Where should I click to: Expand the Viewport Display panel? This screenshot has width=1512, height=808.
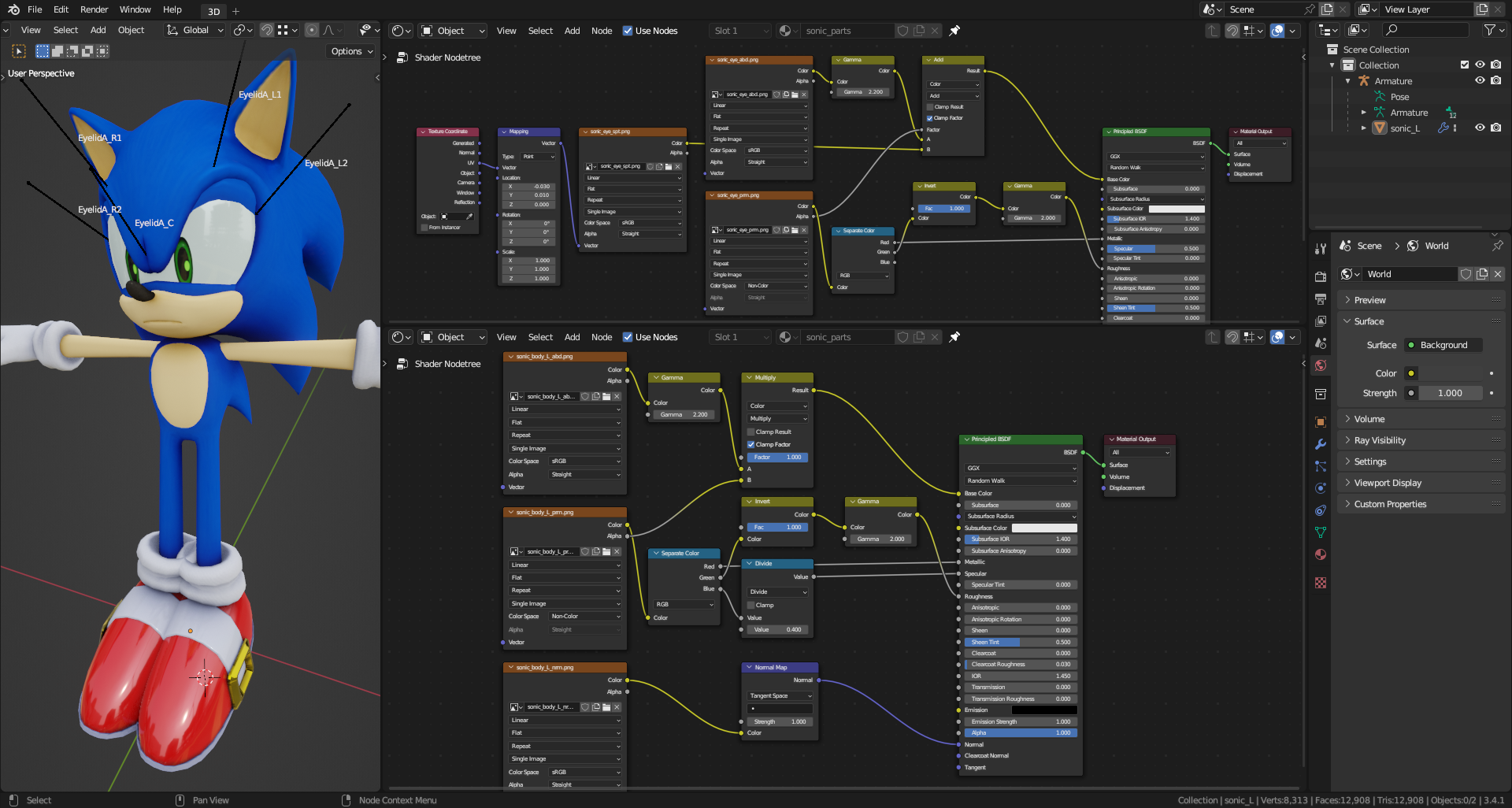pyautogui.click(x=1421, y=483)
